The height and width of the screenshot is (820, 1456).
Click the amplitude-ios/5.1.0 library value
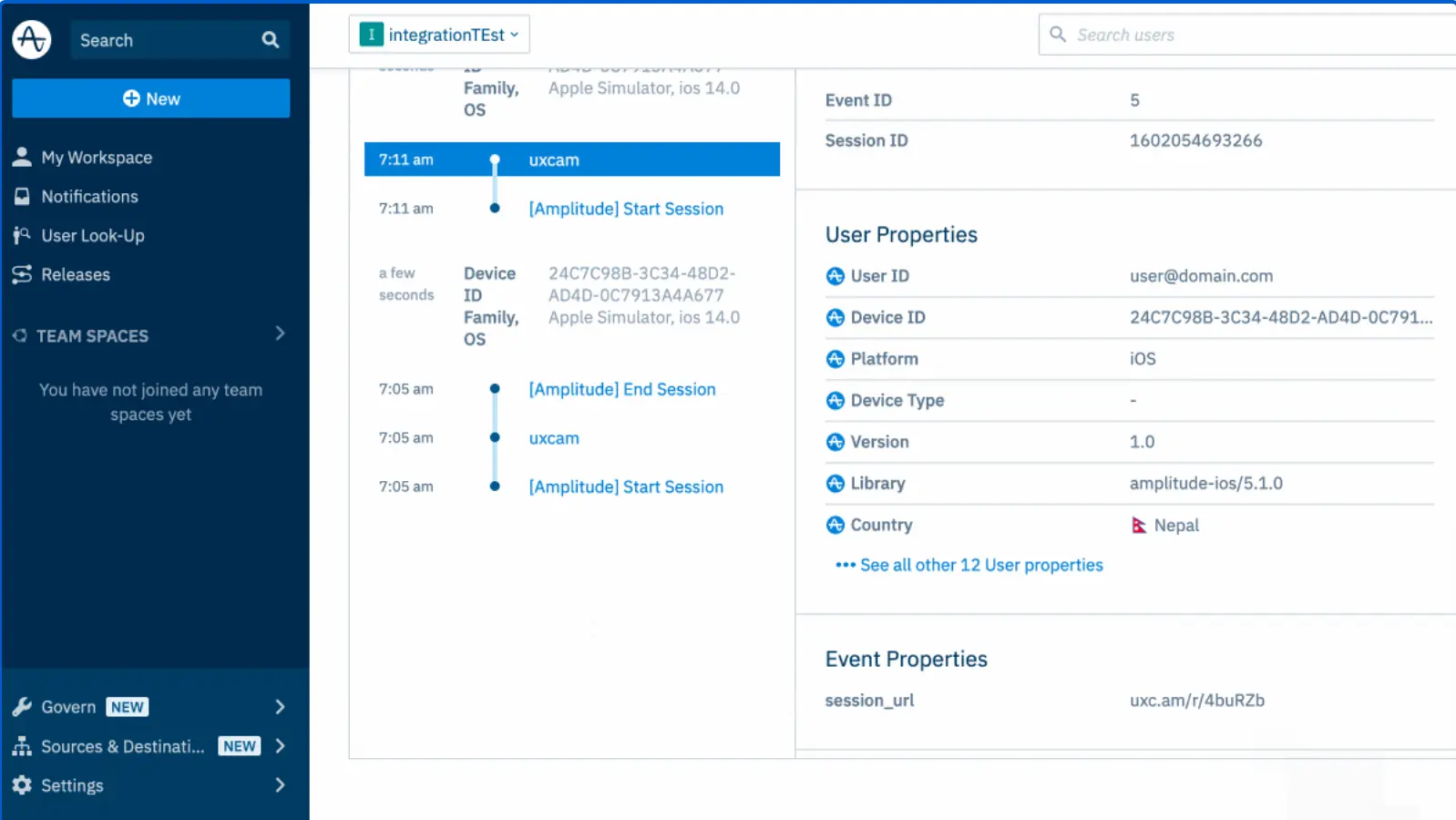(x=1206, y=483)
